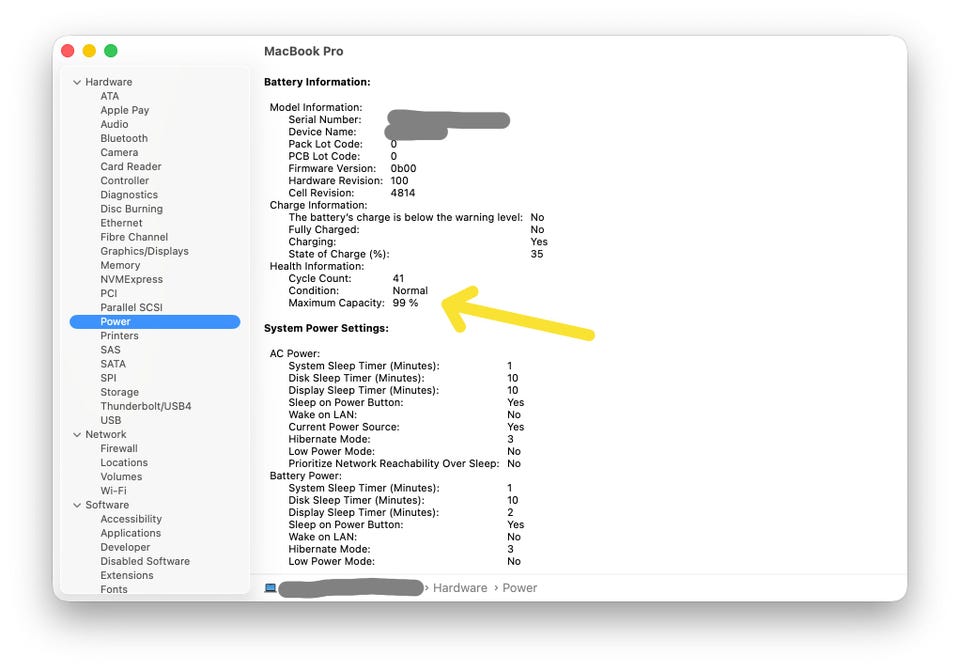Screen dimensions: 960x671
Task: Select Power in the sidebar
Action: (155, 321)
